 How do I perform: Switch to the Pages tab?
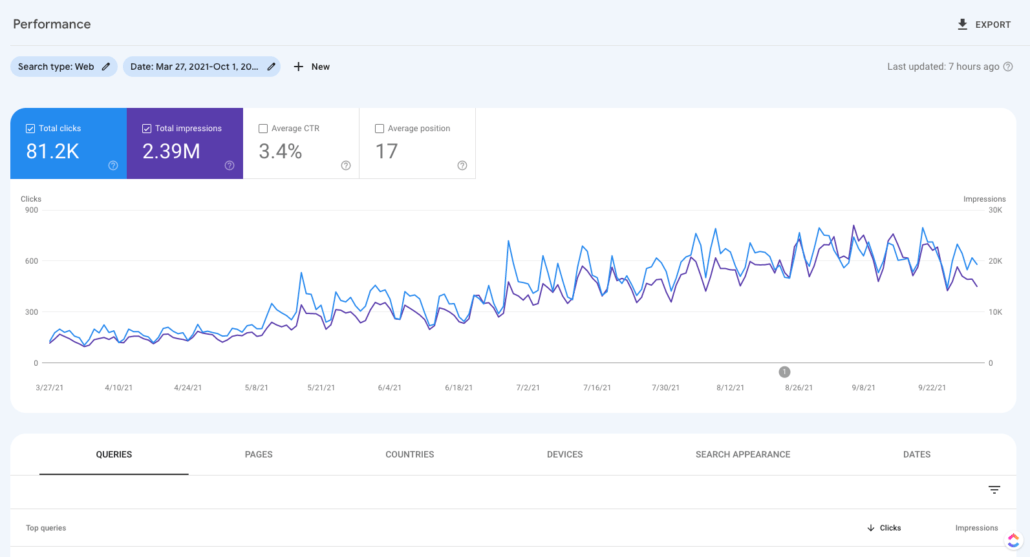(x=258, y=455)
